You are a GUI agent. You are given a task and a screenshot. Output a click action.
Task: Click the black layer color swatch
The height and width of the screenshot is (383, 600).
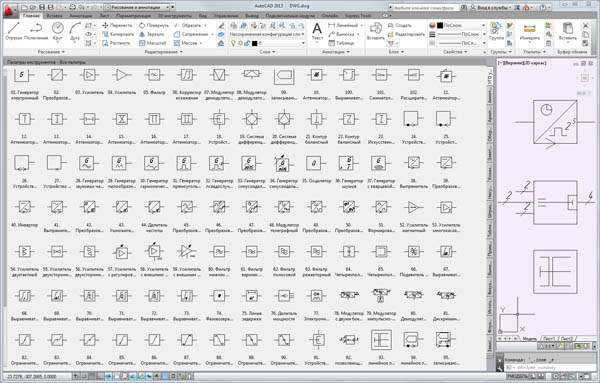(254, 43)
